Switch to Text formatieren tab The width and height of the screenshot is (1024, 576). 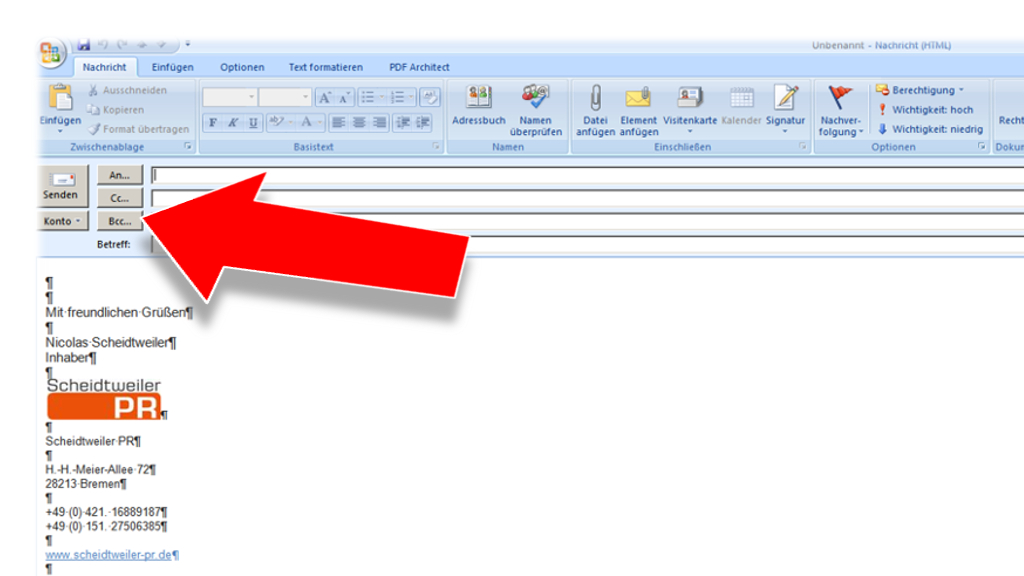[x=326, y=67]
